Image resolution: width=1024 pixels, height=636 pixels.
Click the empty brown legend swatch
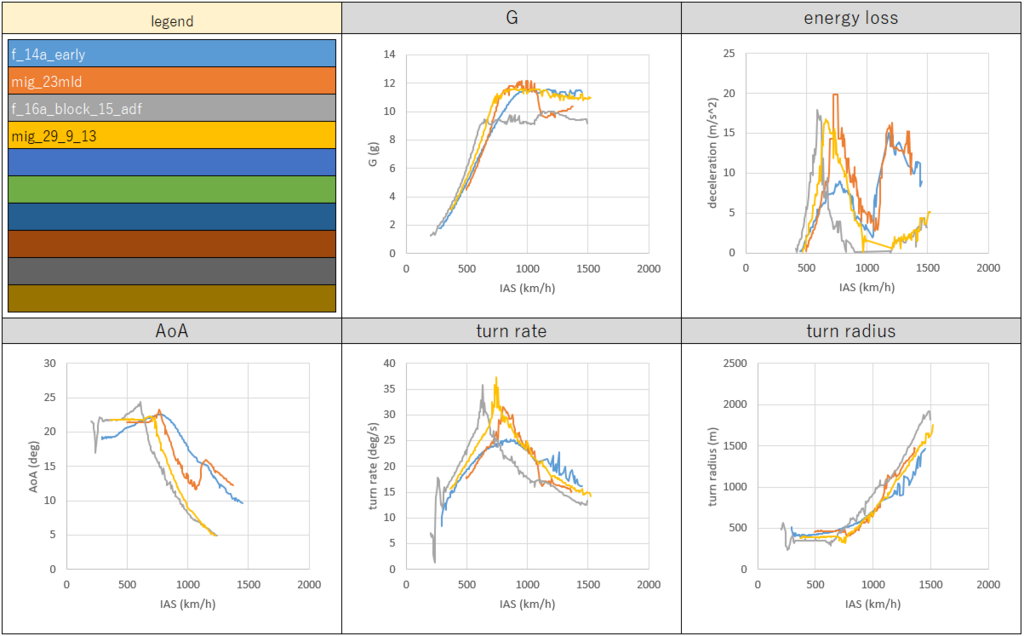pos(171,244)
